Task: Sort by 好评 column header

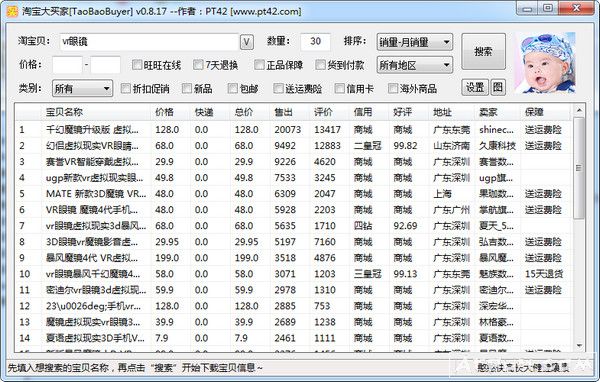Action: click(x=409, y=112)
